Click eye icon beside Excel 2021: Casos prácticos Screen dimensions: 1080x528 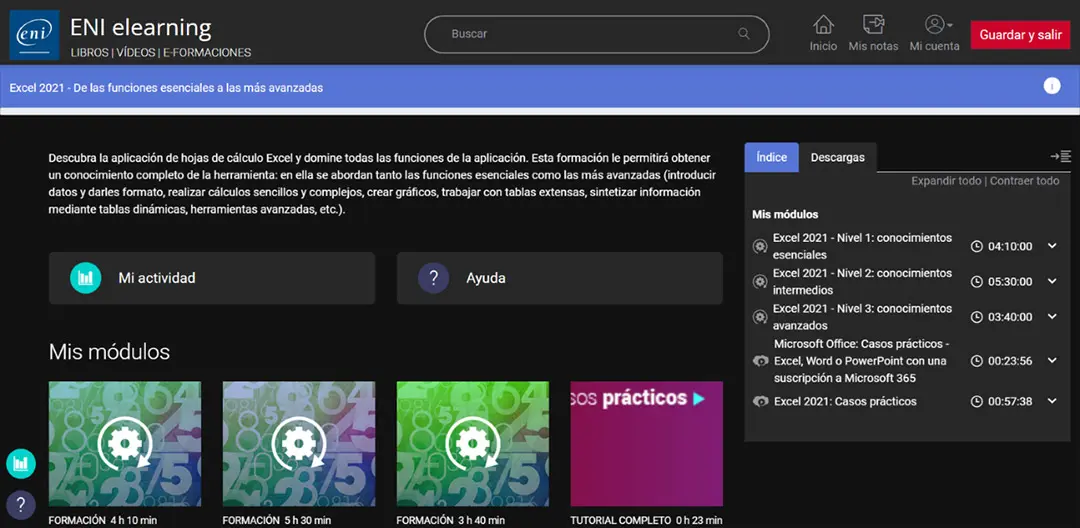point(760,401)
